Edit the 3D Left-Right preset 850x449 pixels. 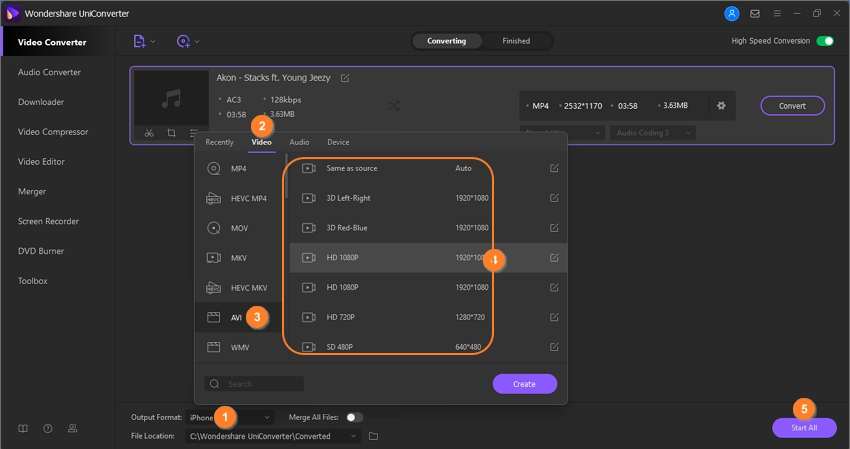(554, 198)
